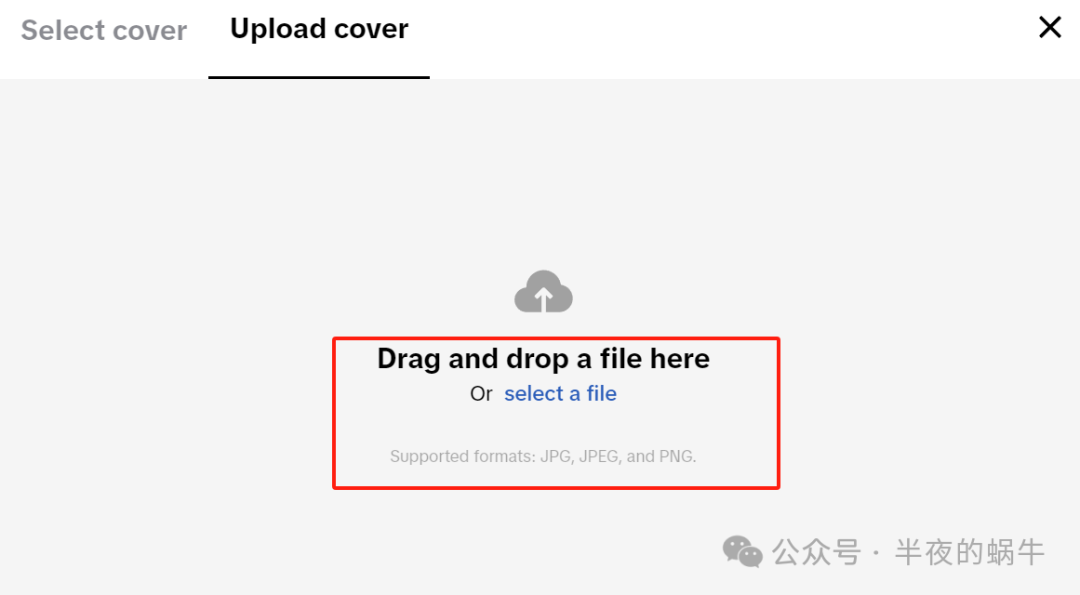Click 'JPG' in the supported formats line

pos(554,456)
